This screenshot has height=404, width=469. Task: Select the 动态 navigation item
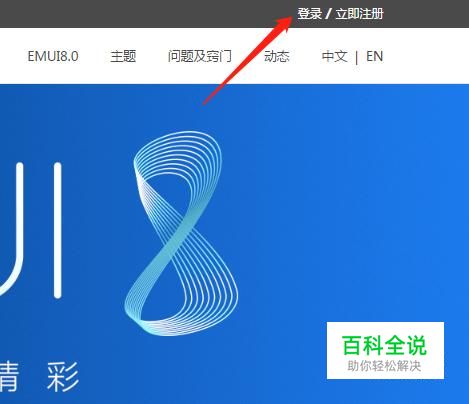[x=277, y=56]
